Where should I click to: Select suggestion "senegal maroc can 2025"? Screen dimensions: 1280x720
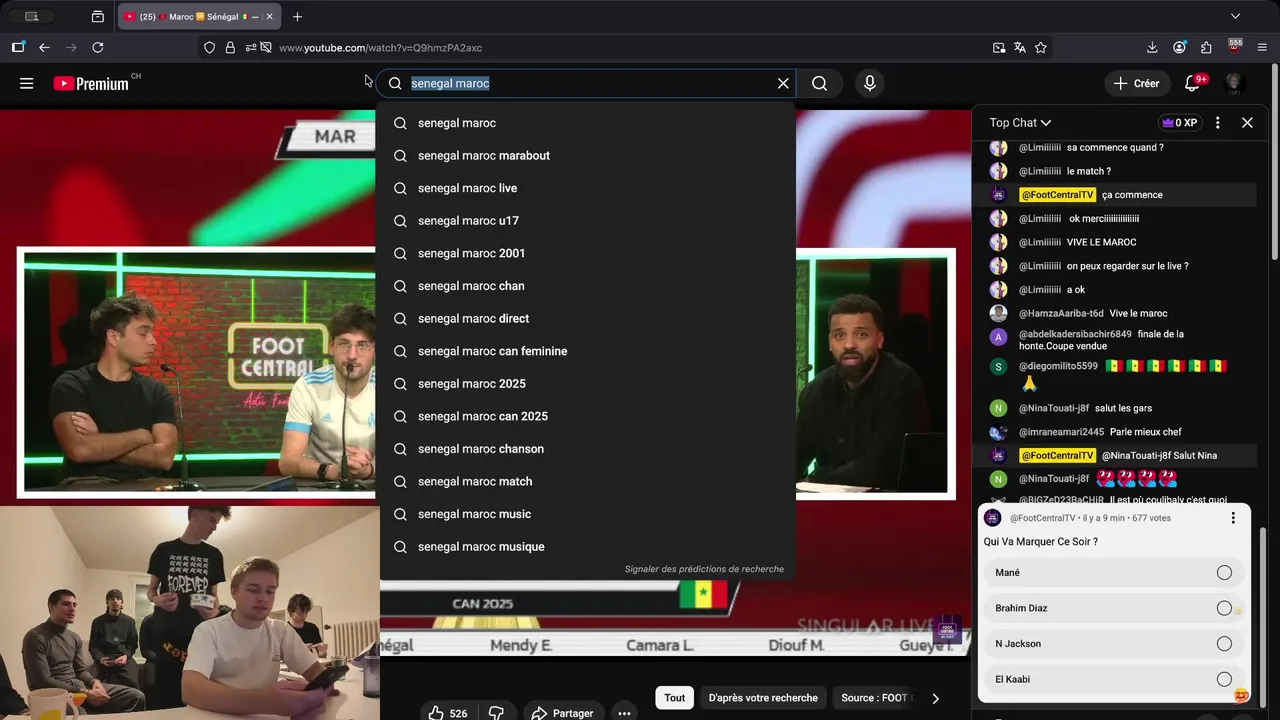click(x=587, y=416)
